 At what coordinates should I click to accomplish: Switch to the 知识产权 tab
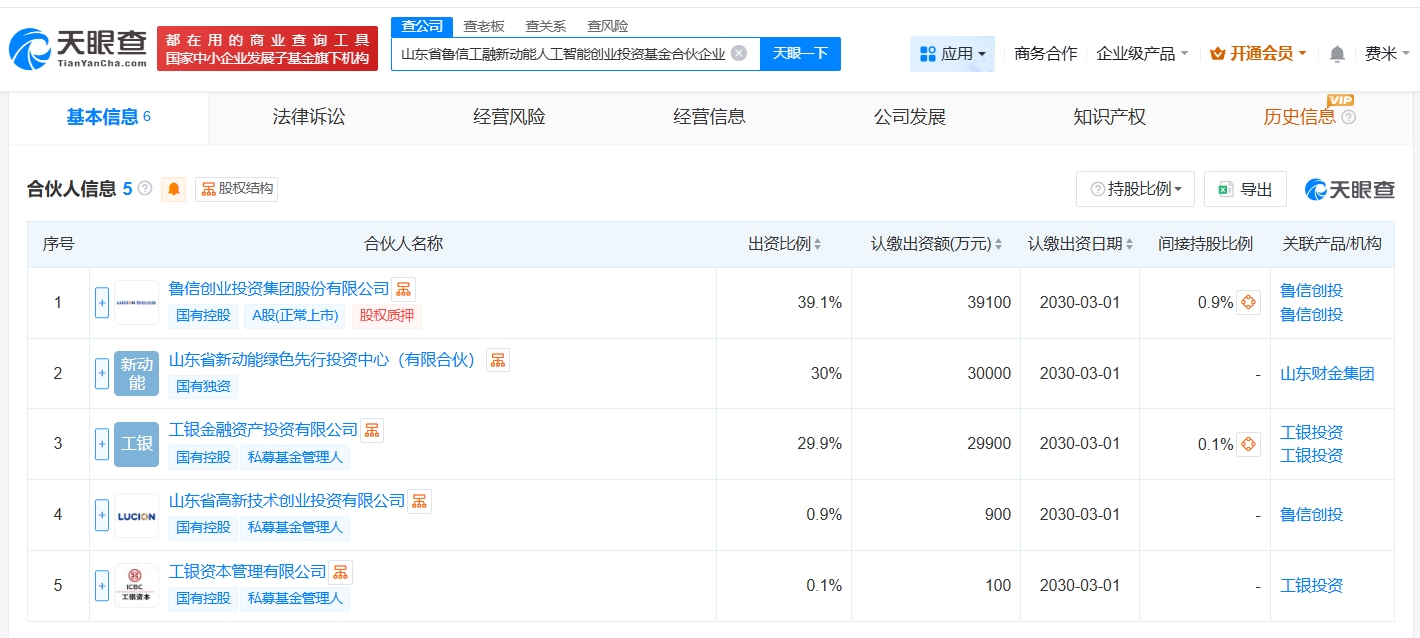(1109, 117)
